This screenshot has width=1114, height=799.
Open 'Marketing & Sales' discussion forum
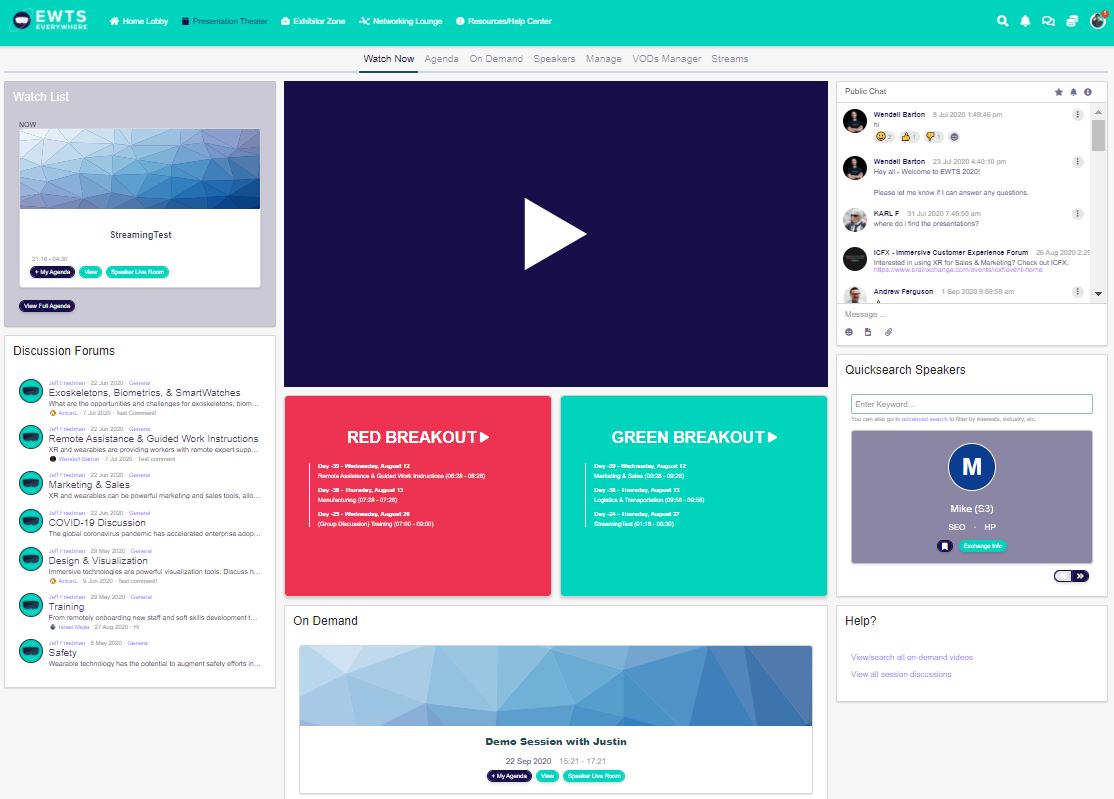click(89, 484)
